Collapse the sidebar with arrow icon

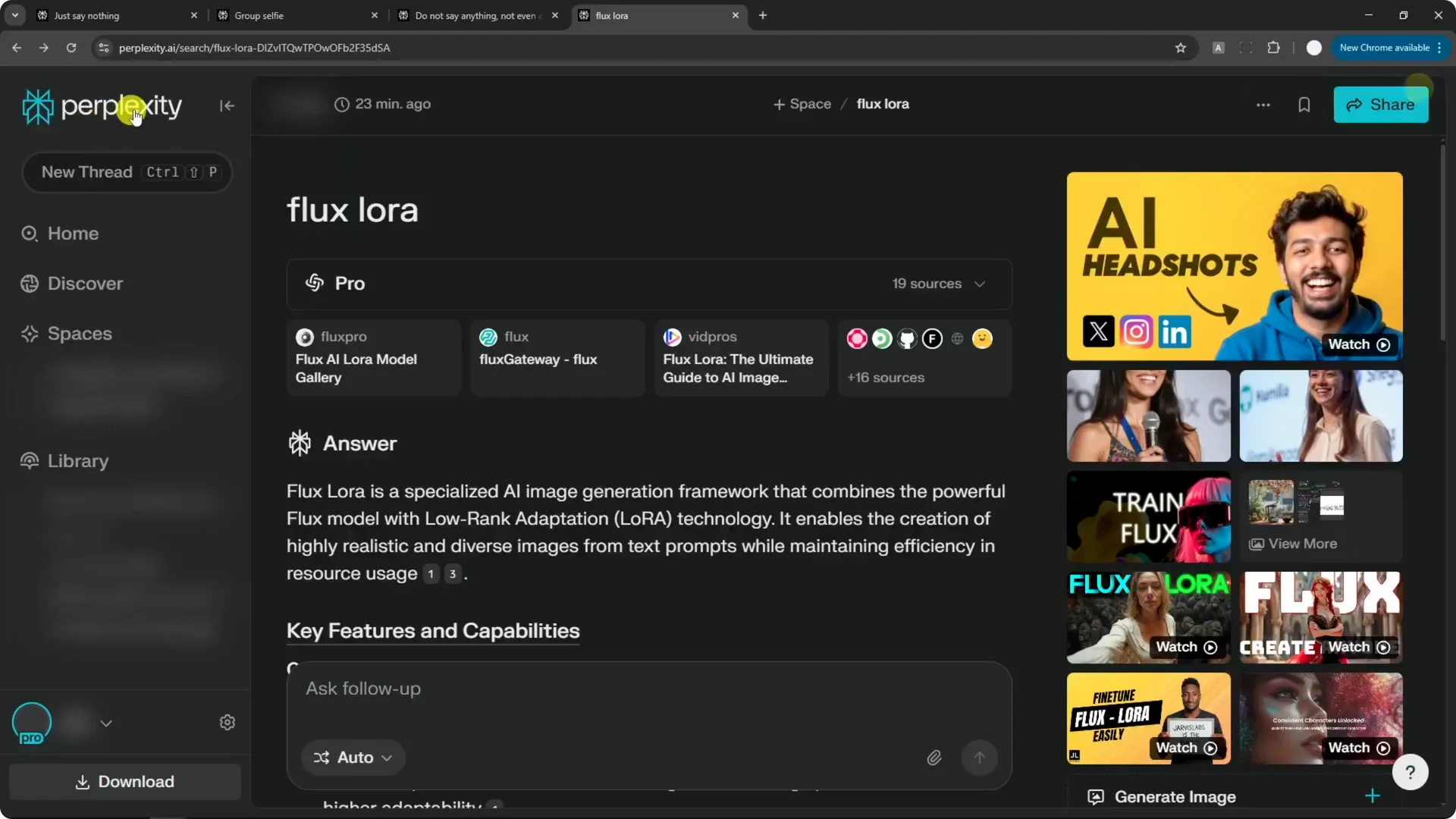[x=227, y=106]
